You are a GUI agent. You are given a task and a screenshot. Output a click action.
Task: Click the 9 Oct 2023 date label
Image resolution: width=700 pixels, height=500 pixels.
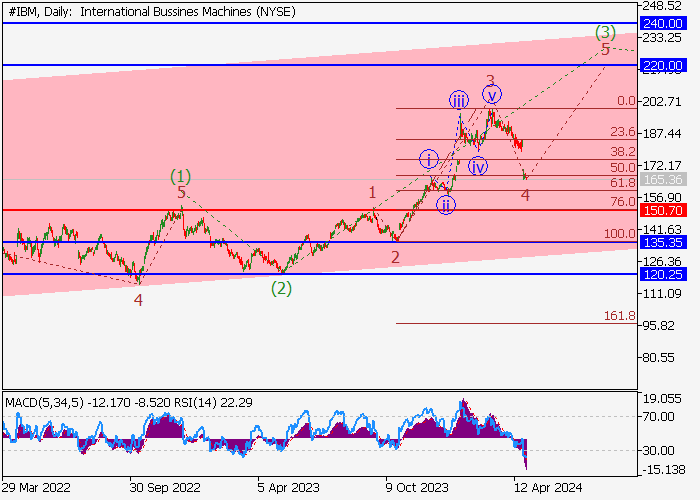[x=417, y=488]
